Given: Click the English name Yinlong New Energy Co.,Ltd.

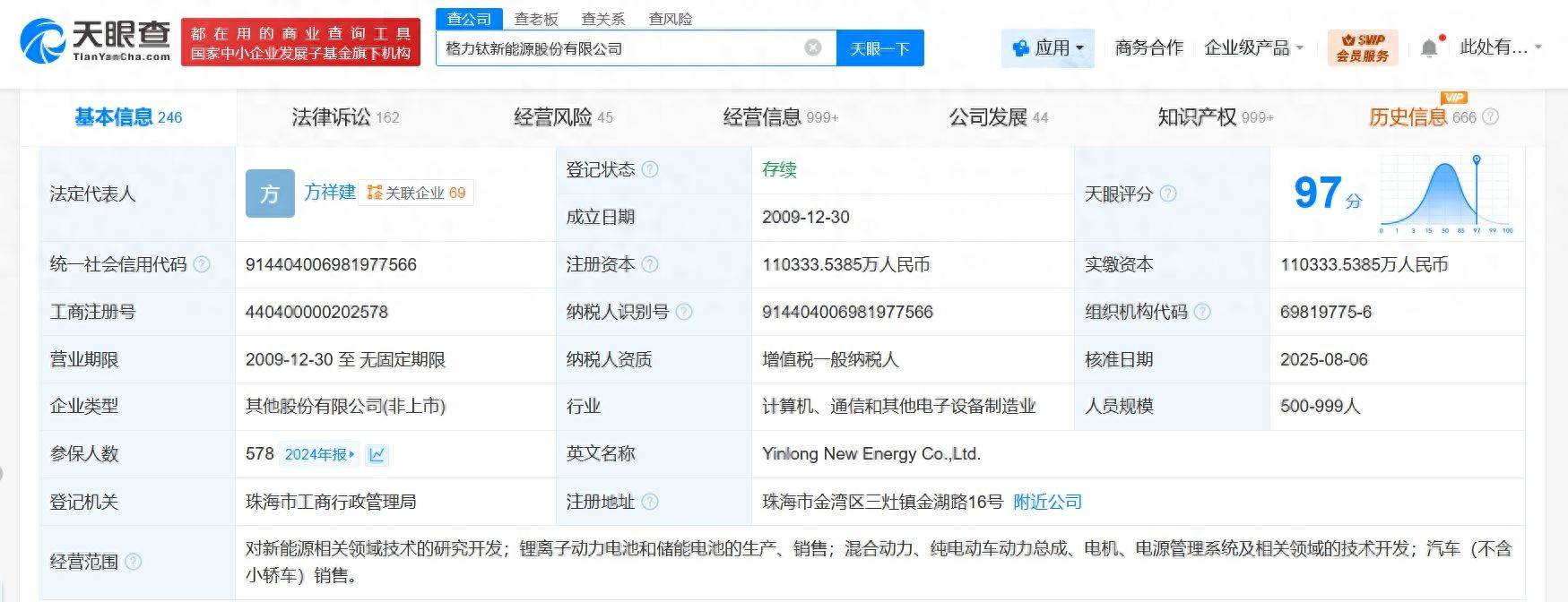Looking at the screenshot, I should (871, 454).
